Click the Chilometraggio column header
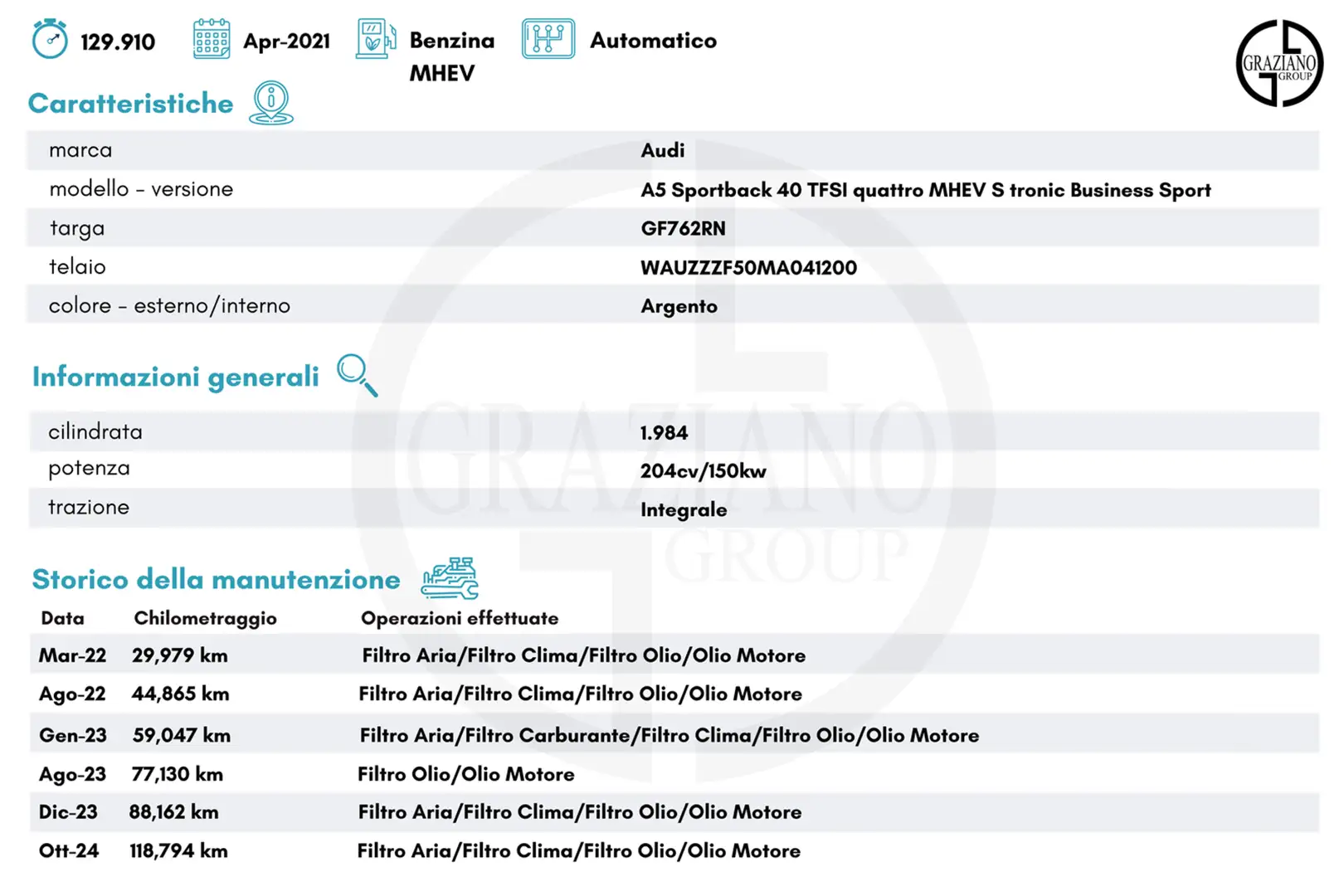The width and height of the screenshot is (1344, 896). 205,619
